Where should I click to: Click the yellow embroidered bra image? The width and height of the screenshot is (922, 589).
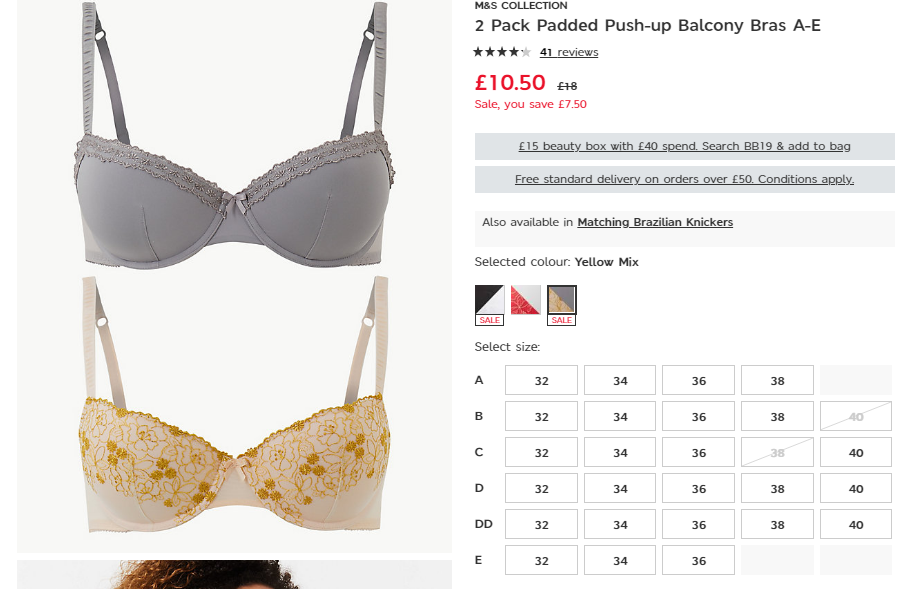pos(234,404)
